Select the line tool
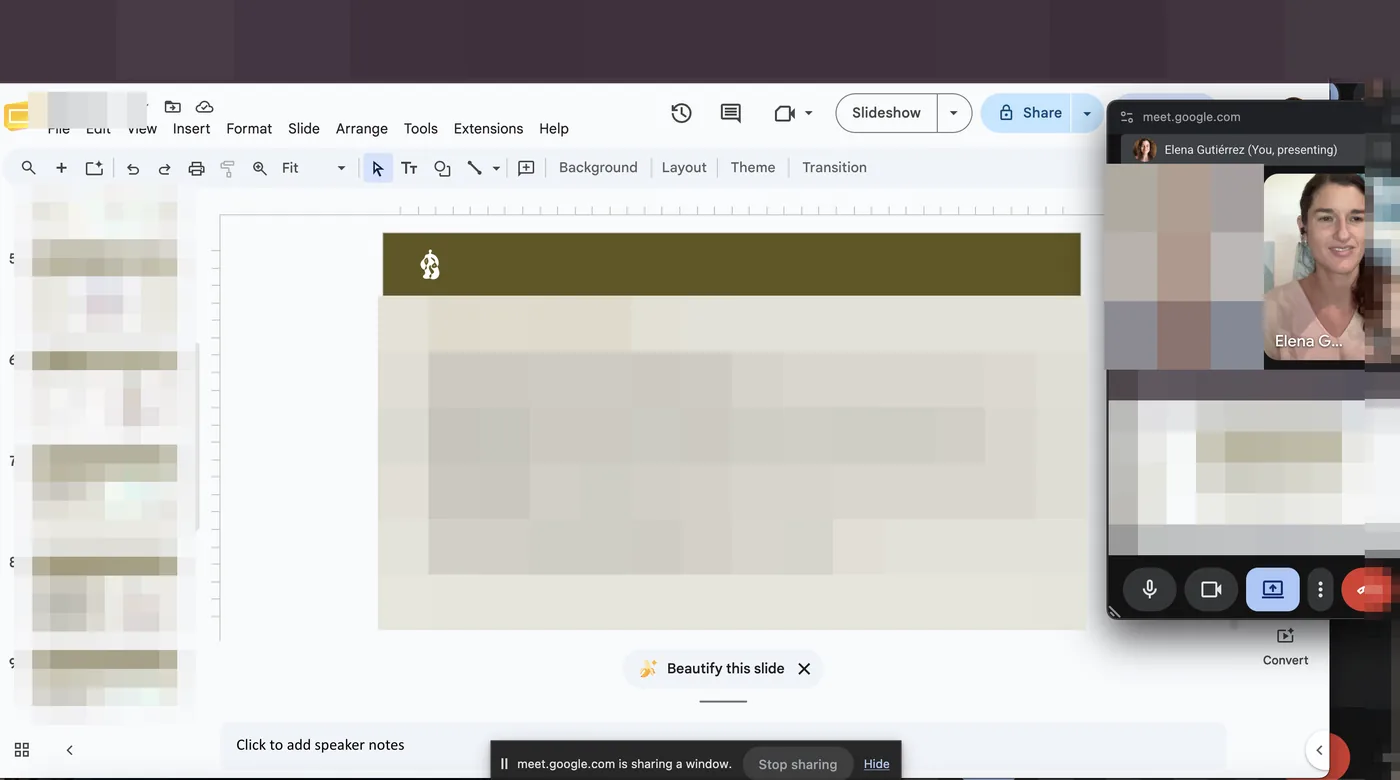This screenshot has height=780, width=1400. [475, 168]
